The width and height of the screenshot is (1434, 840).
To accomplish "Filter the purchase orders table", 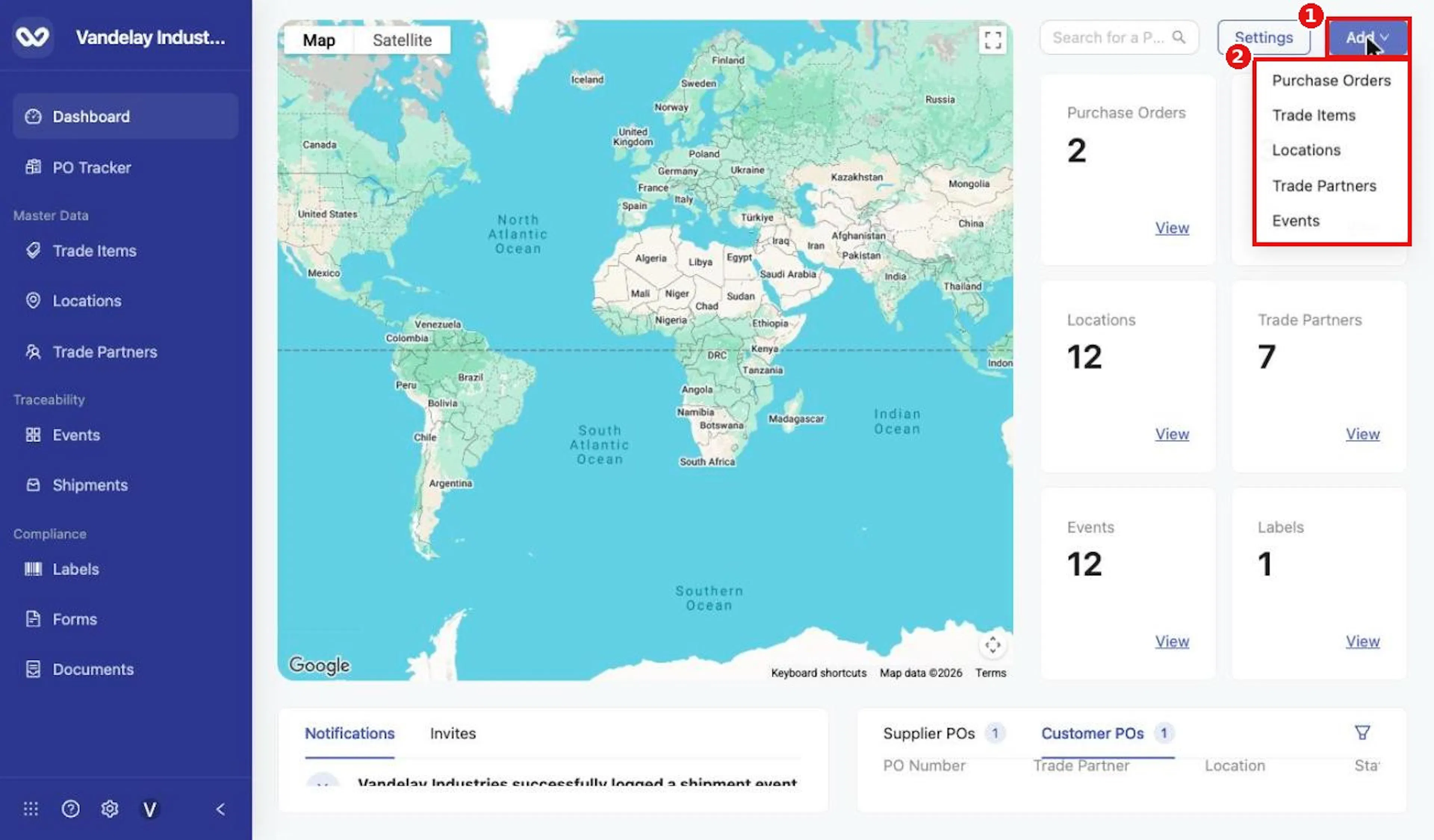I will coord(1362,732).
